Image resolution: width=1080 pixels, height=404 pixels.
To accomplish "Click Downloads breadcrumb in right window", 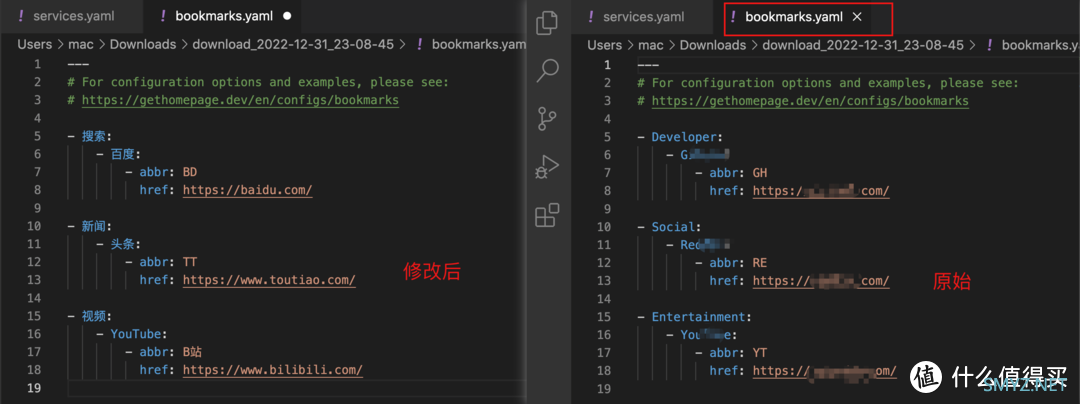I will click(x=713, y=45).
